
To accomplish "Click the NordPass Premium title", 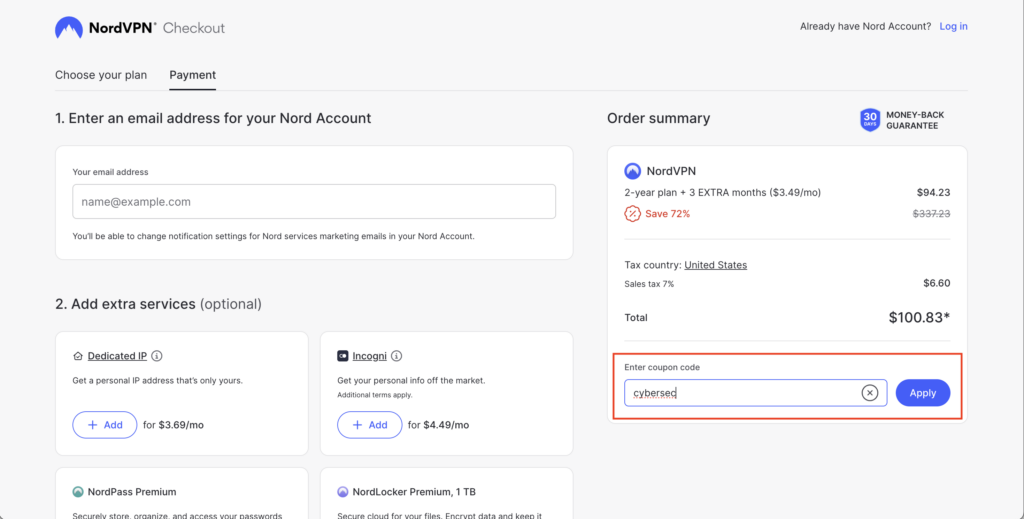I will 132,492.
